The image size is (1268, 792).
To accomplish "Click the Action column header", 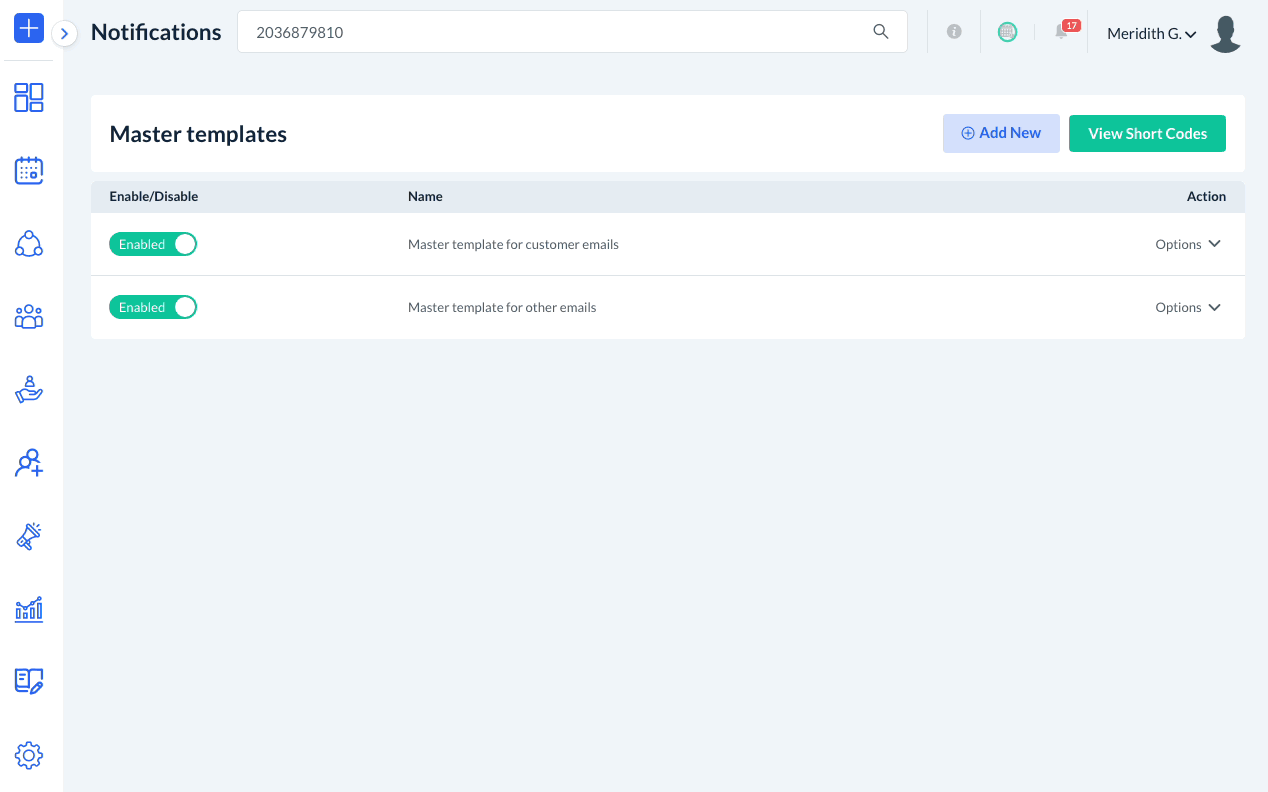I will 1206,196.
